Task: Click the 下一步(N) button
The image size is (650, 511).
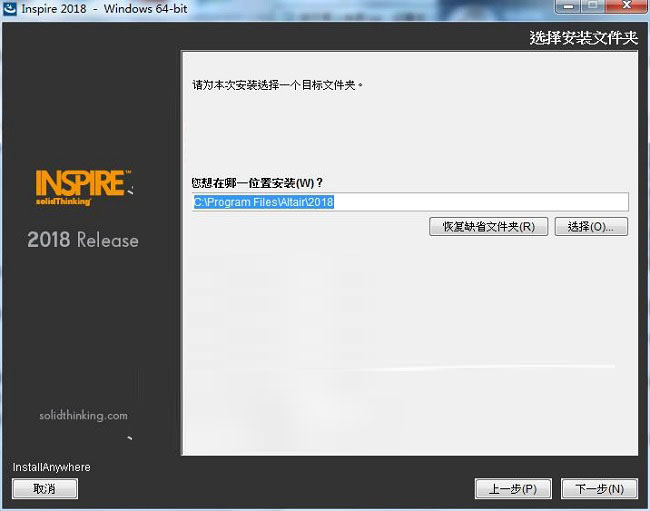Action: pyautogui.click(x=599, y=489)
